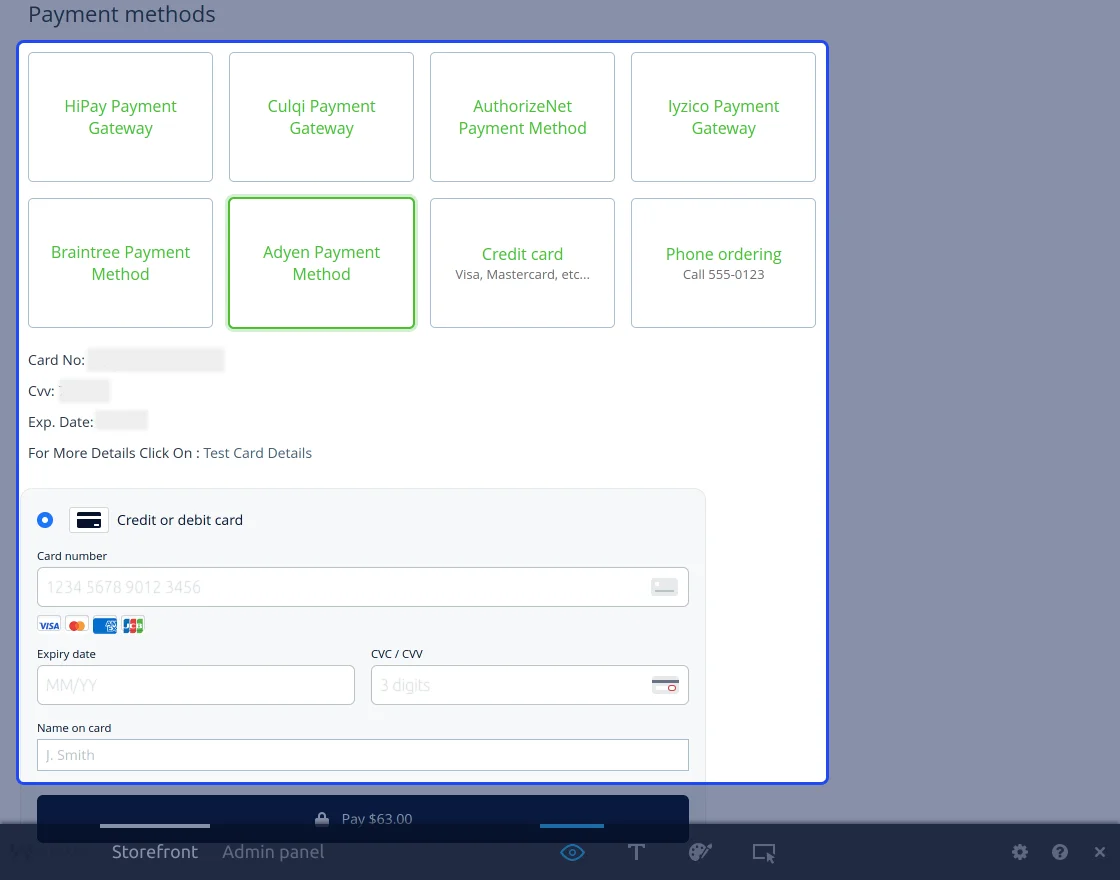
Task: Open the Test Card Details link
Action: 258,453
